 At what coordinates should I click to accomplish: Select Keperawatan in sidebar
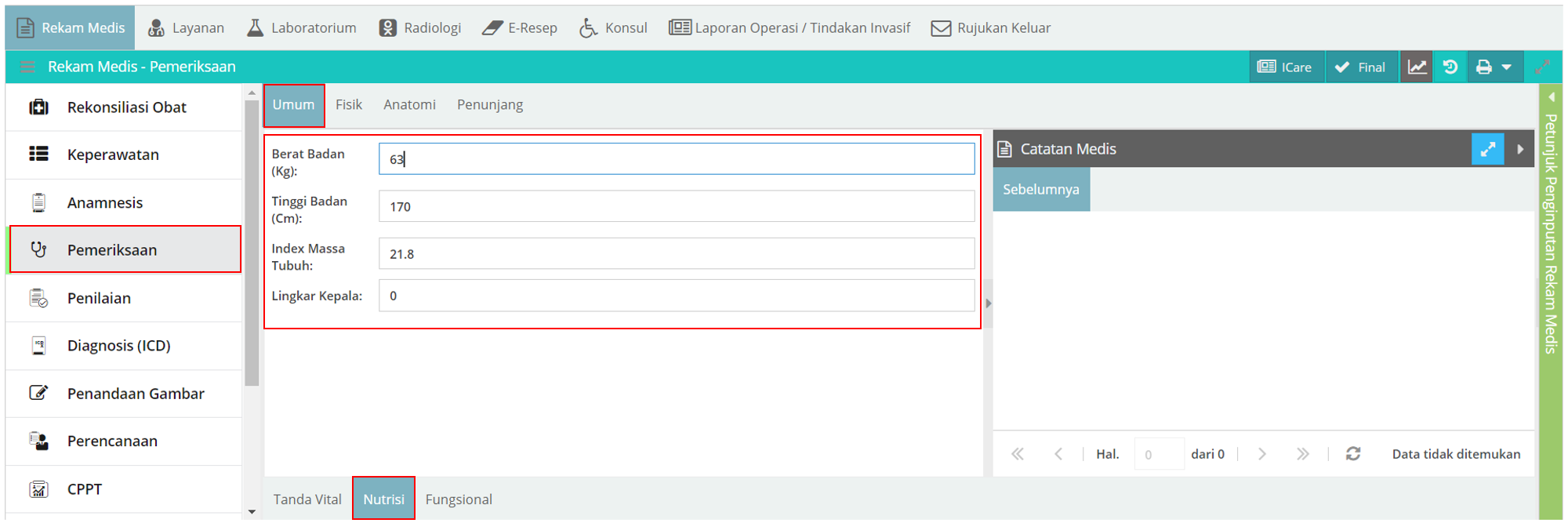pyautogui.click(x=124, y=154)
